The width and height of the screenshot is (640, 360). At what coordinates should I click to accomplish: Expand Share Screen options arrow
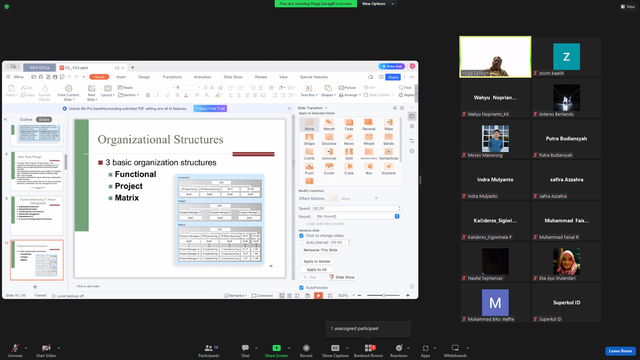click(289, 348)
